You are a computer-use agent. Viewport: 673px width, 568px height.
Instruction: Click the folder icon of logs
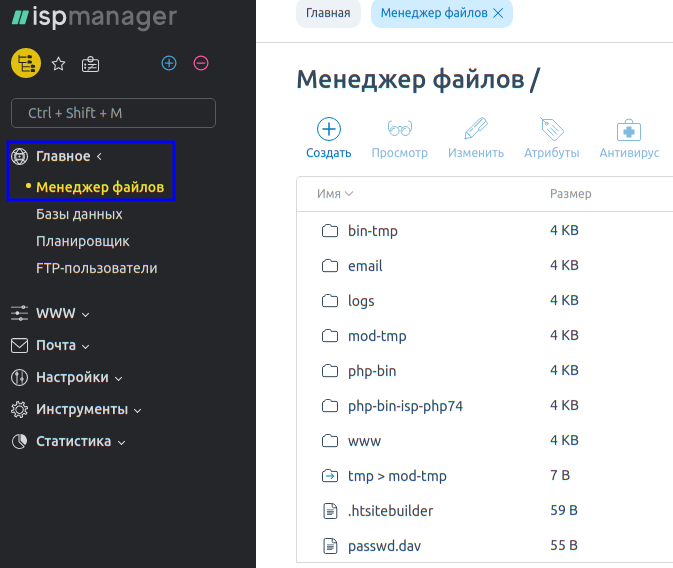point(330,301)
